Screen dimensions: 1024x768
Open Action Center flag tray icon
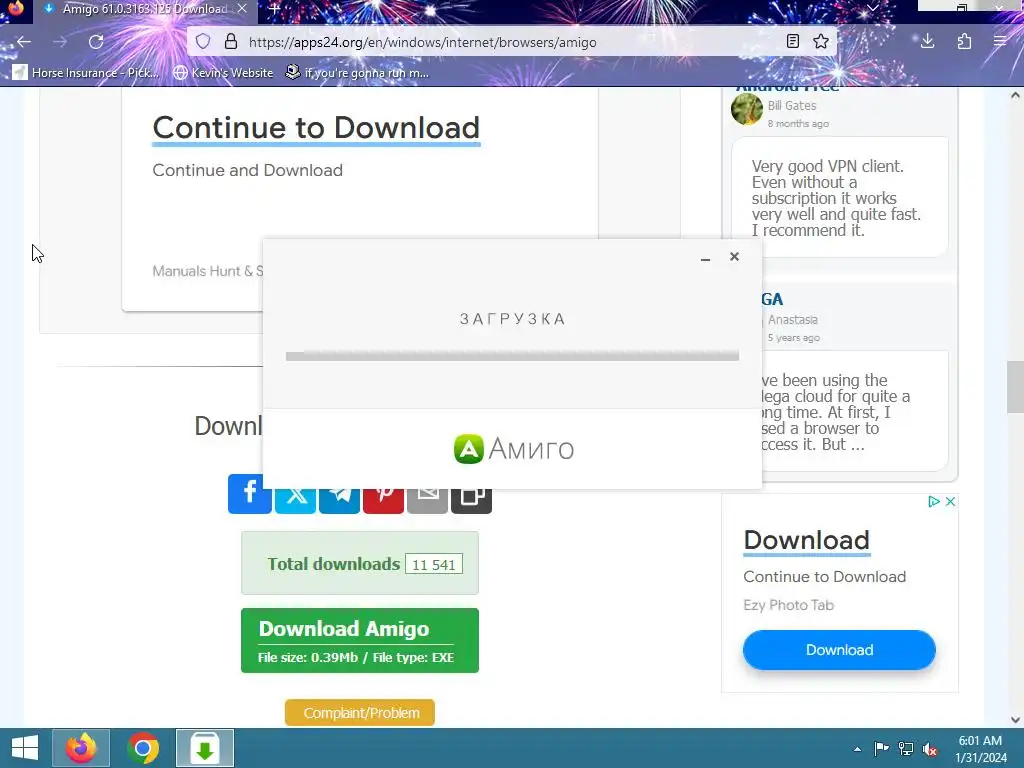[882, 749]
